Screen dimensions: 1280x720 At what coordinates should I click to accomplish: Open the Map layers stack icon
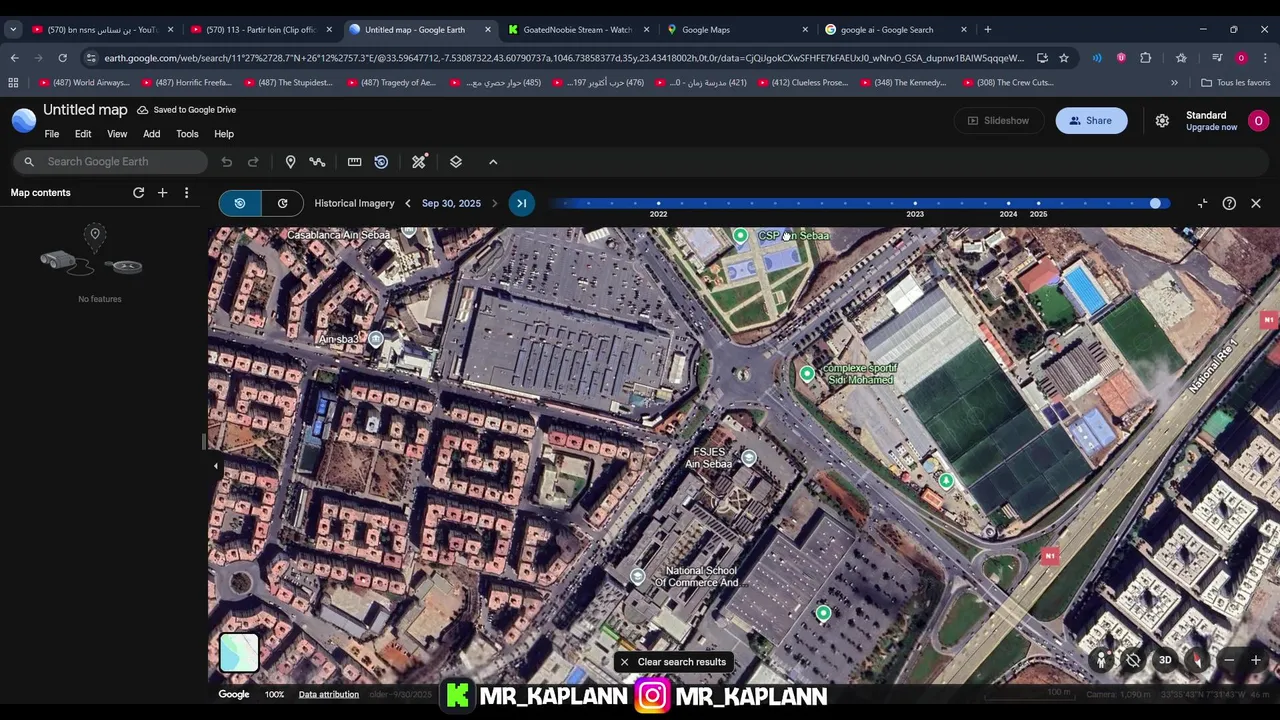pos(456,162)
